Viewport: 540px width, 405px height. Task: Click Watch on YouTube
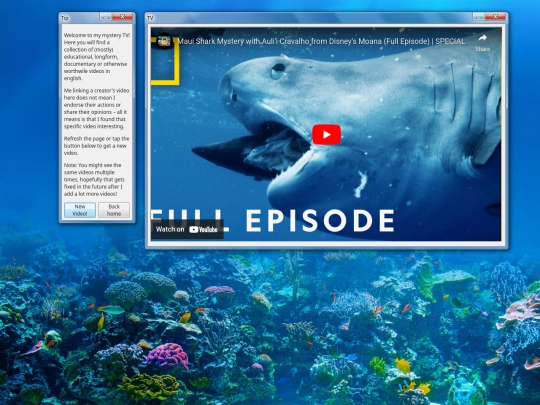pyautogui.click(x=187, y=229)
